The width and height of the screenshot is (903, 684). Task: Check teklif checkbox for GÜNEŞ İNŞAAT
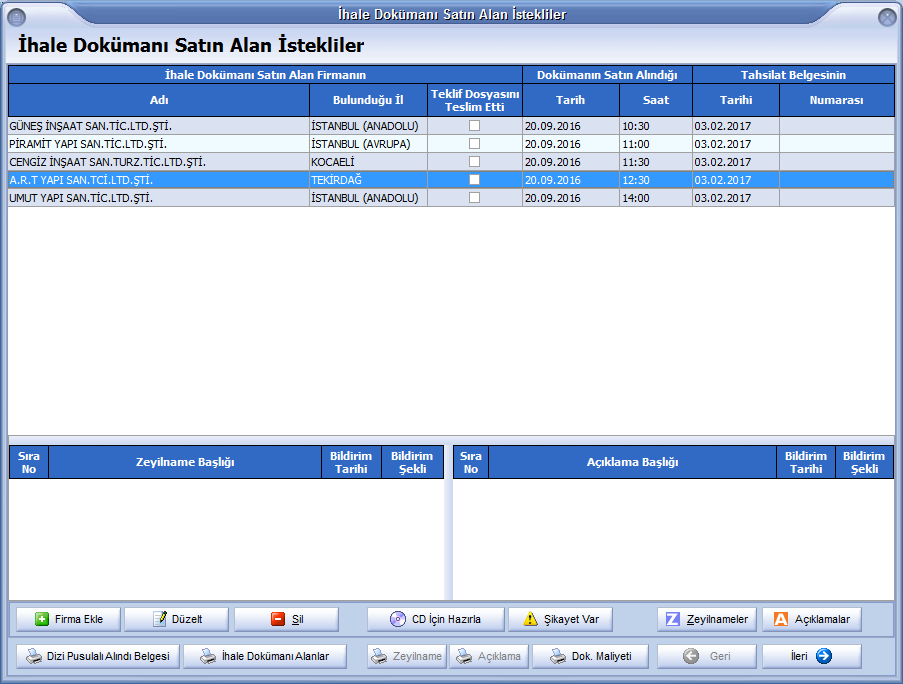475,126
